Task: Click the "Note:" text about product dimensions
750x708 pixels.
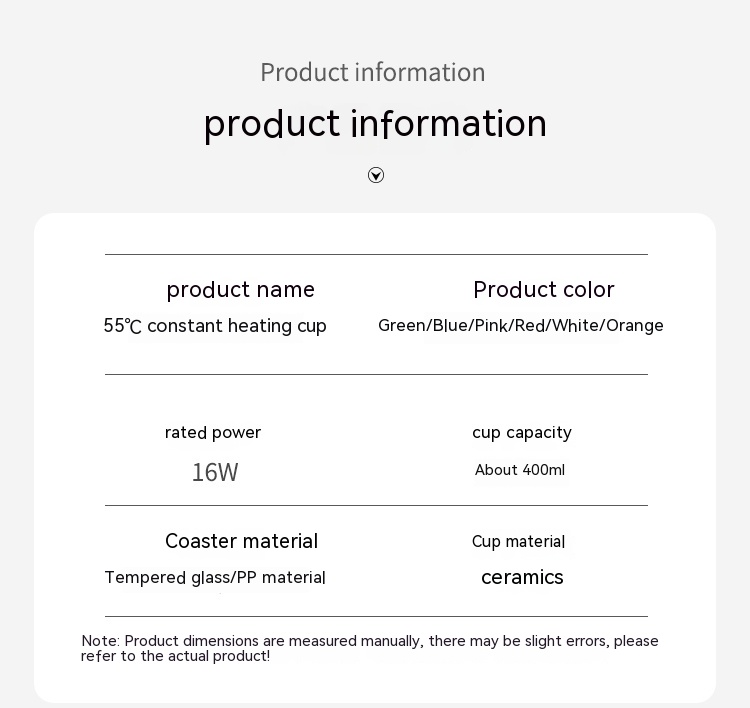Action: (x=101, y=641)
